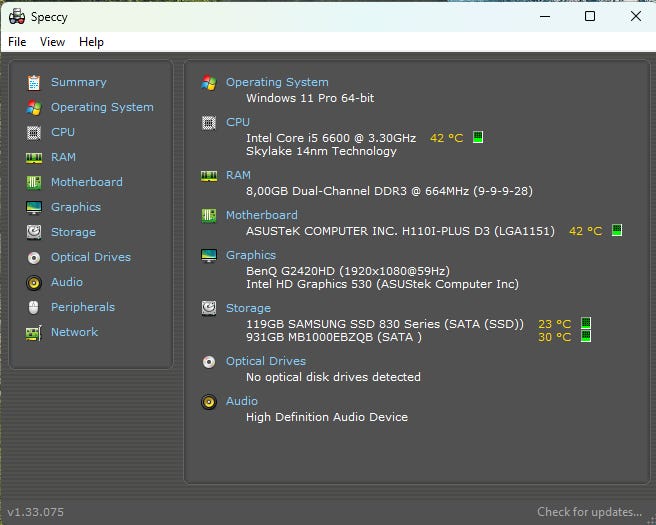Open the Operating System heading link
Screen dimensions: 656x525
coord(277,82)
